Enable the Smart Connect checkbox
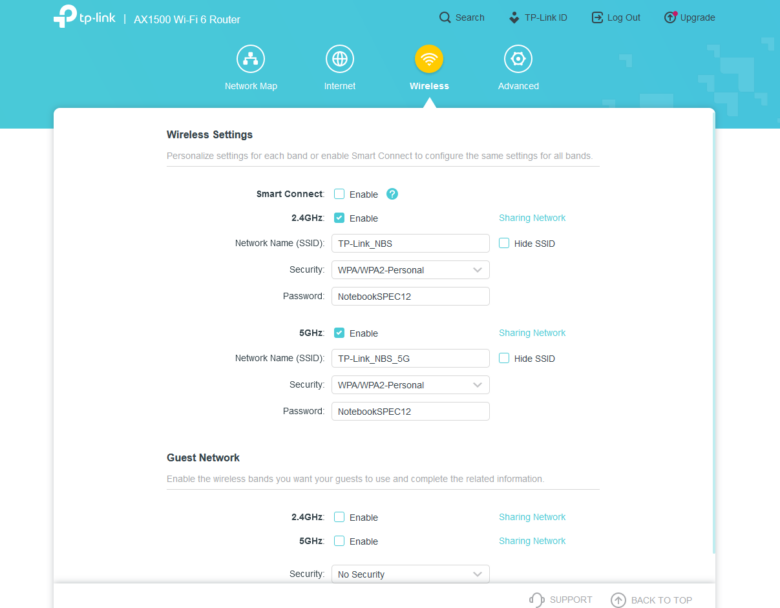Screen dimensions: 780x608 click(340, 194)
